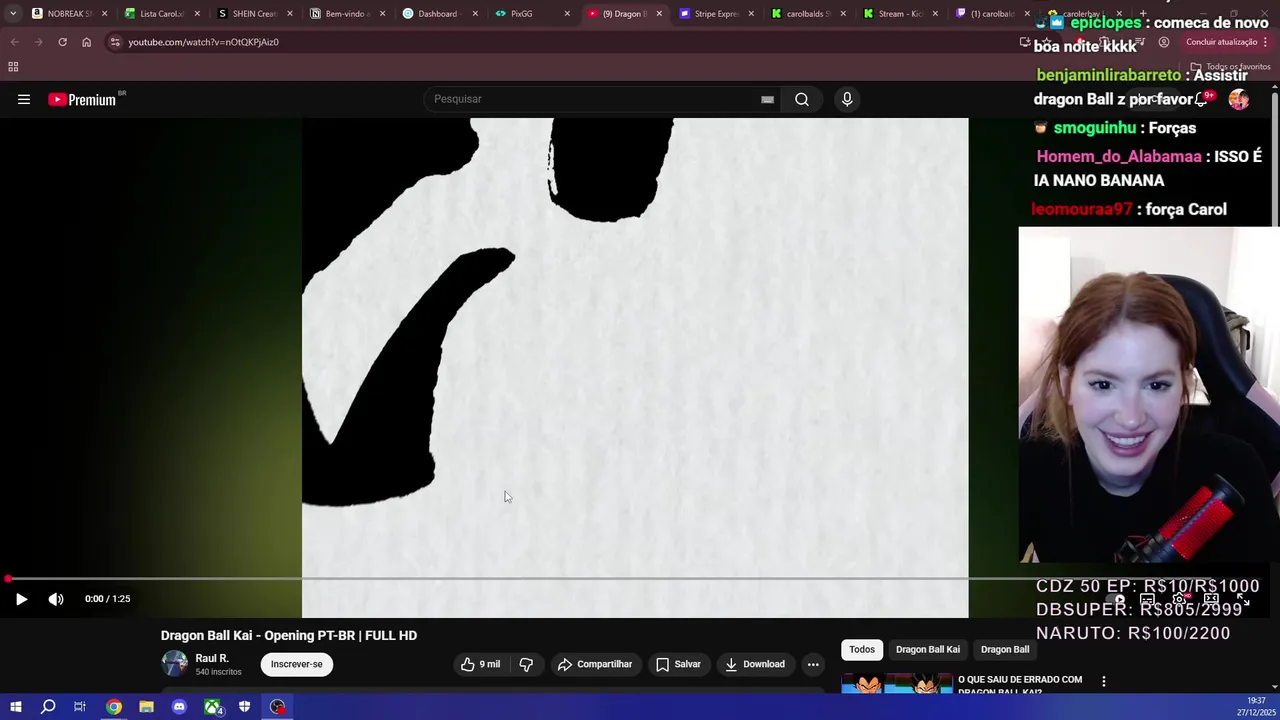Open OBS Studio from the taskbar
The width and height of the screenshot is (1280, 720).
coord(277,707)
